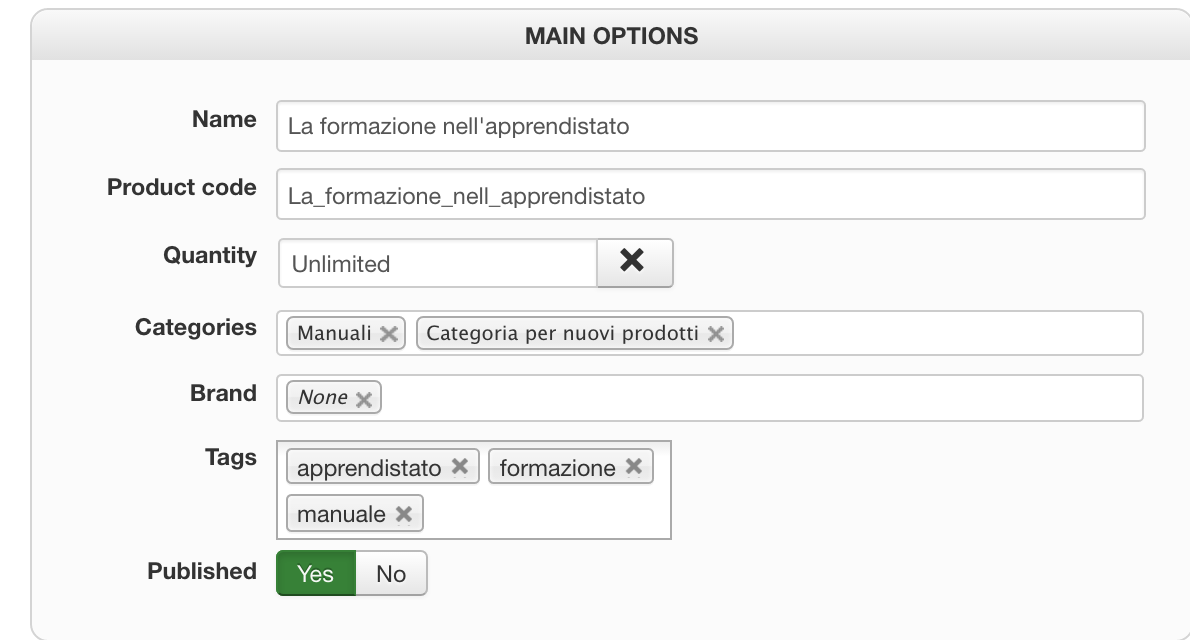Select the apprendistato tag chip

point(369,467)
